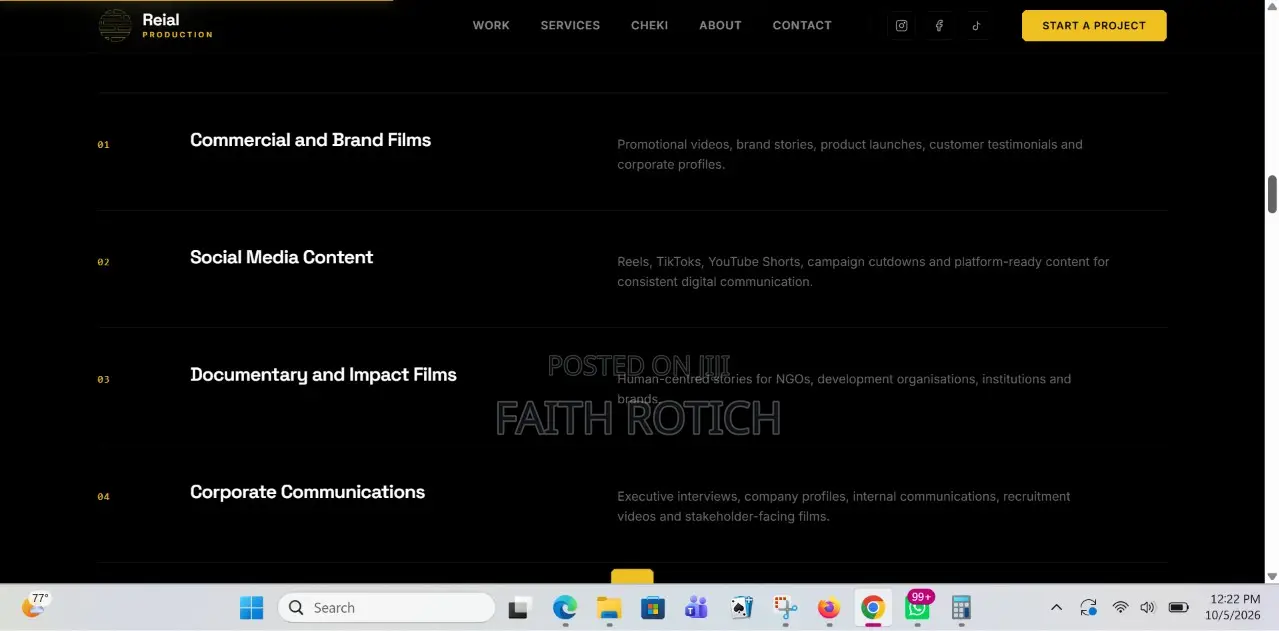Viewport: 1279px width, 631px height.
Task: Open the CONTACT nav item
Action: point(802,25)
